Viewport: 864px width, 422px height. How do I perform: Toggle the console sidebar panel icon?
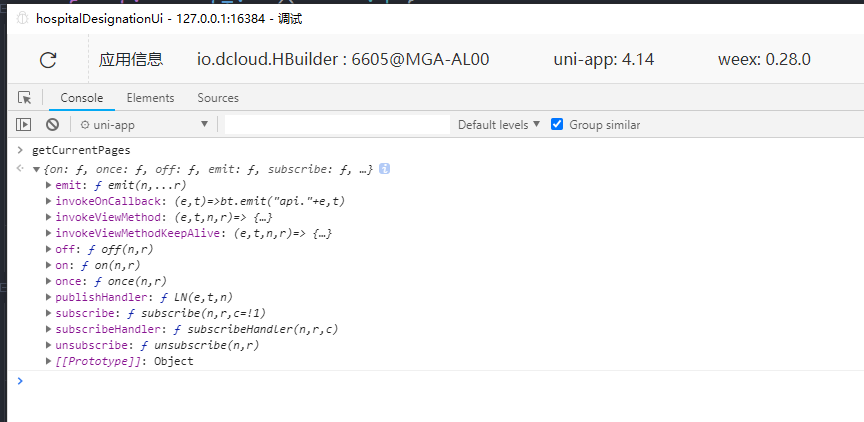23,125
